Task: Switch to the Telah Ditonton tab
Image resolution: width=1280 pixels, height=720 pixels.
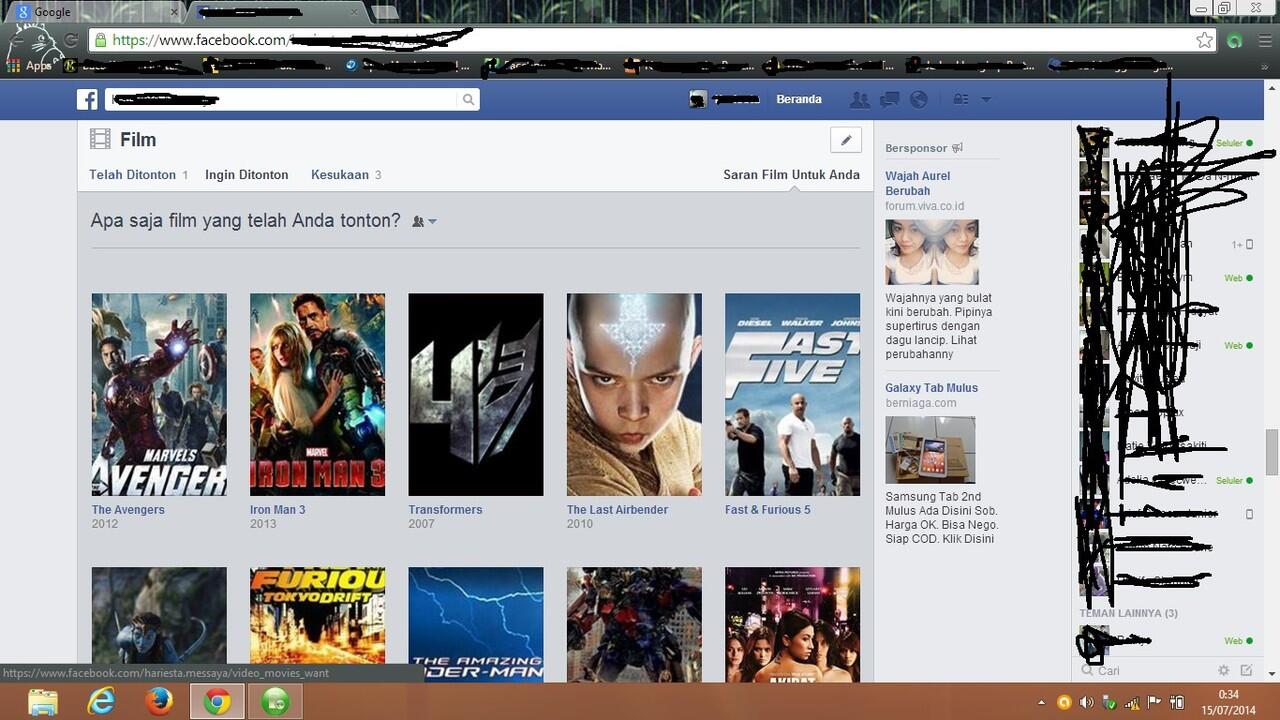Action: [132, 174]
